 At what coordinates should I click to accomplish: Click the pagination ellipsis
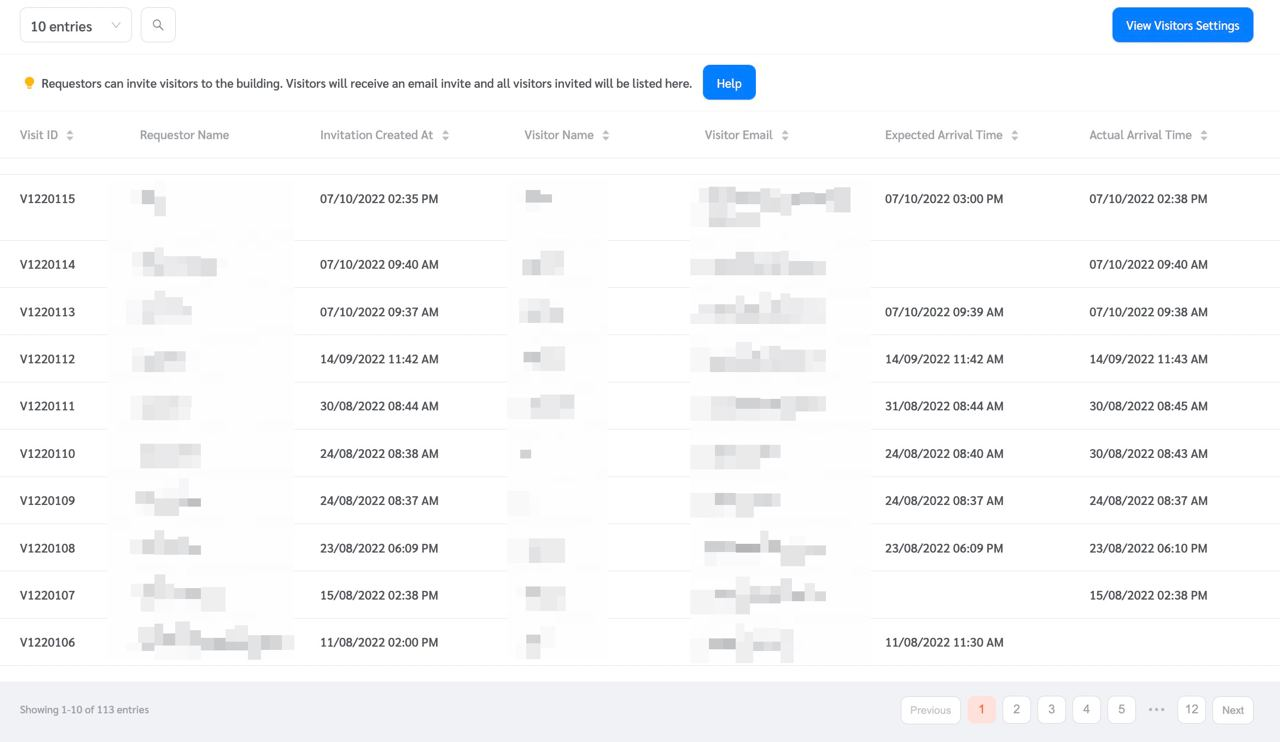(x=1156, y=709)
